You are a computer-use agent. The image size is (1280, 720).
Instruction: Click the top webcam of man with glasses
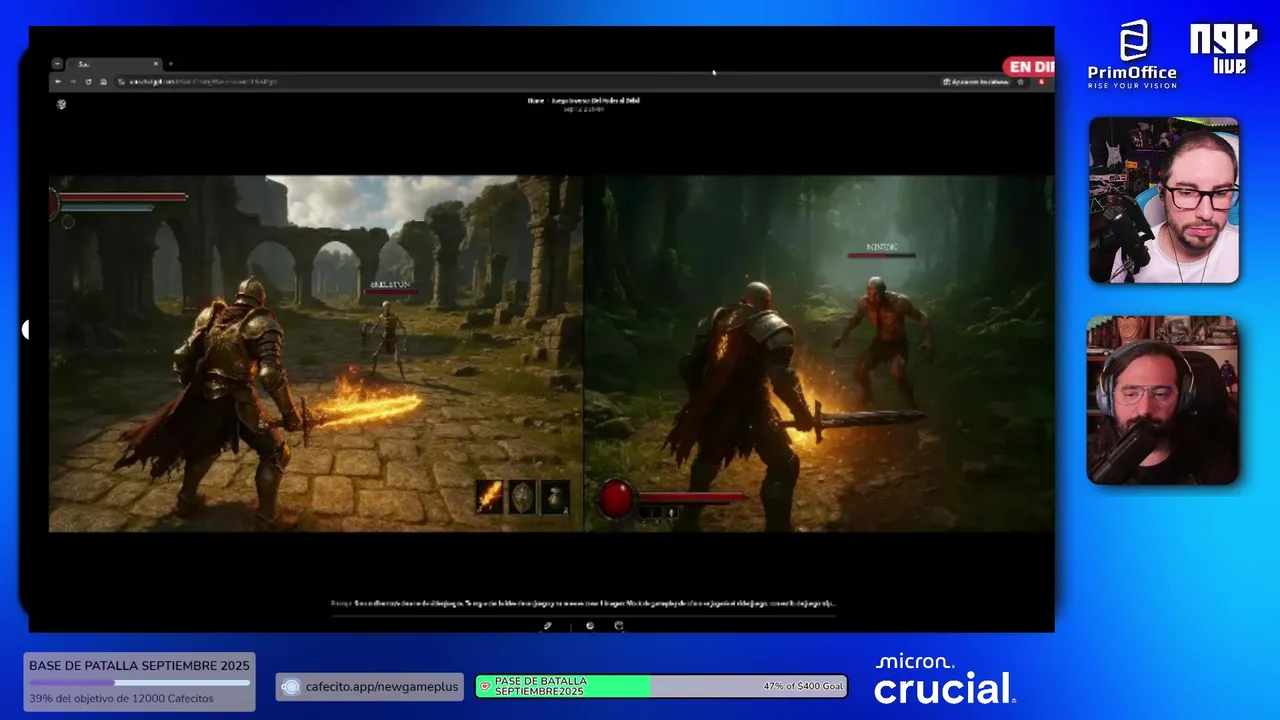pyautogui.click(x=1164, y=200)
